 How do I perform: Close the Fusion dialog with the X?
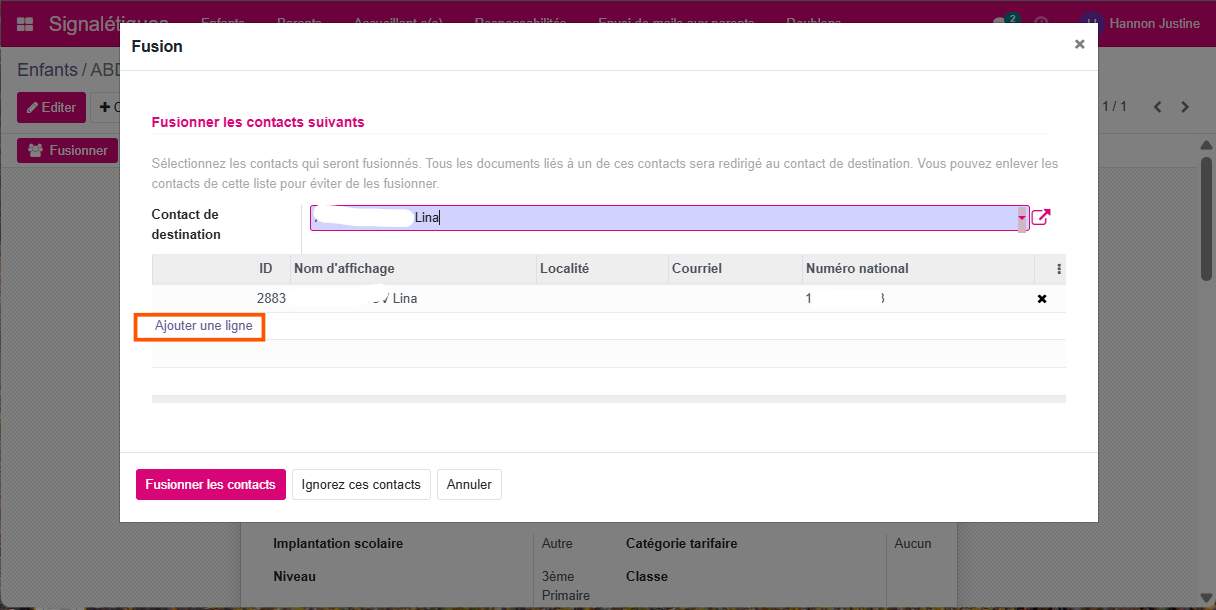pyautogui.click(x=1079, y=45)
